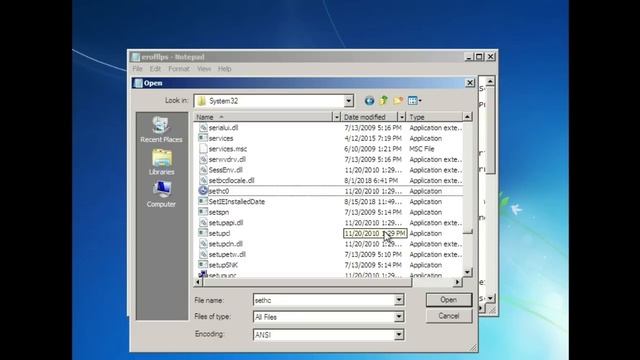Open the Format menu in Notepad
This screenshot has width=640, height=360.
click(179, 69)
